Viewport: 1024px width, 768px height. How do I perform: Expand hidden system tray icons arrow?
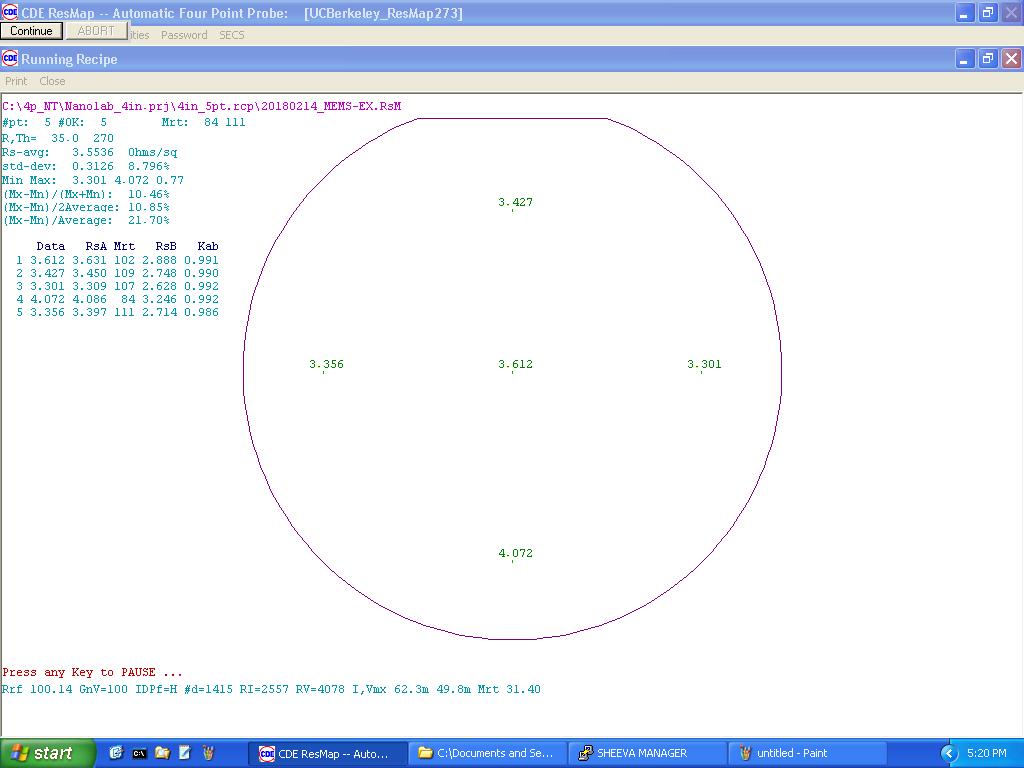[949, 753]
